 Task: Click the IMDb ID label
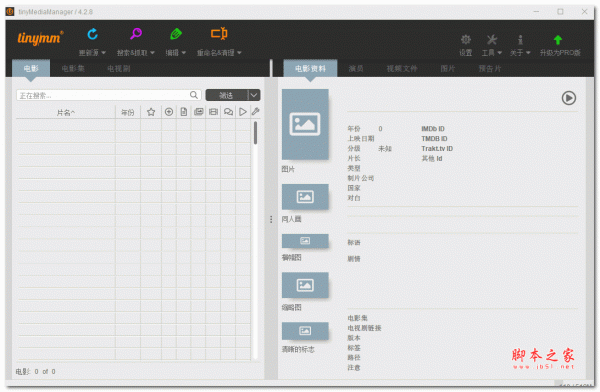[x=433, y=129]
